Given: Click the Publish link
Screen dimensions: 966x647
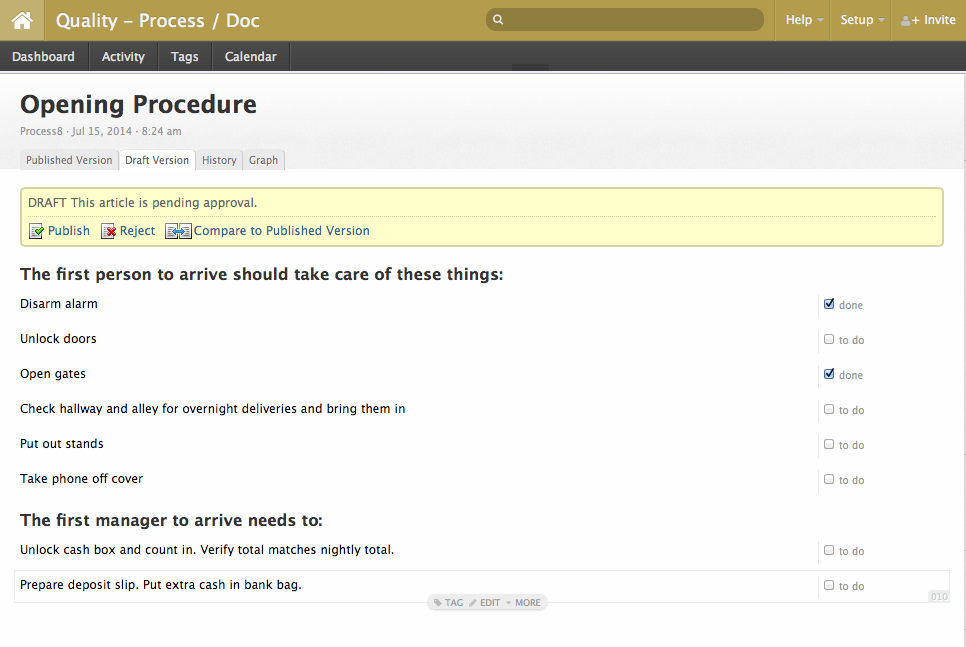Looking at the screenshot, I should click(69, 231).
